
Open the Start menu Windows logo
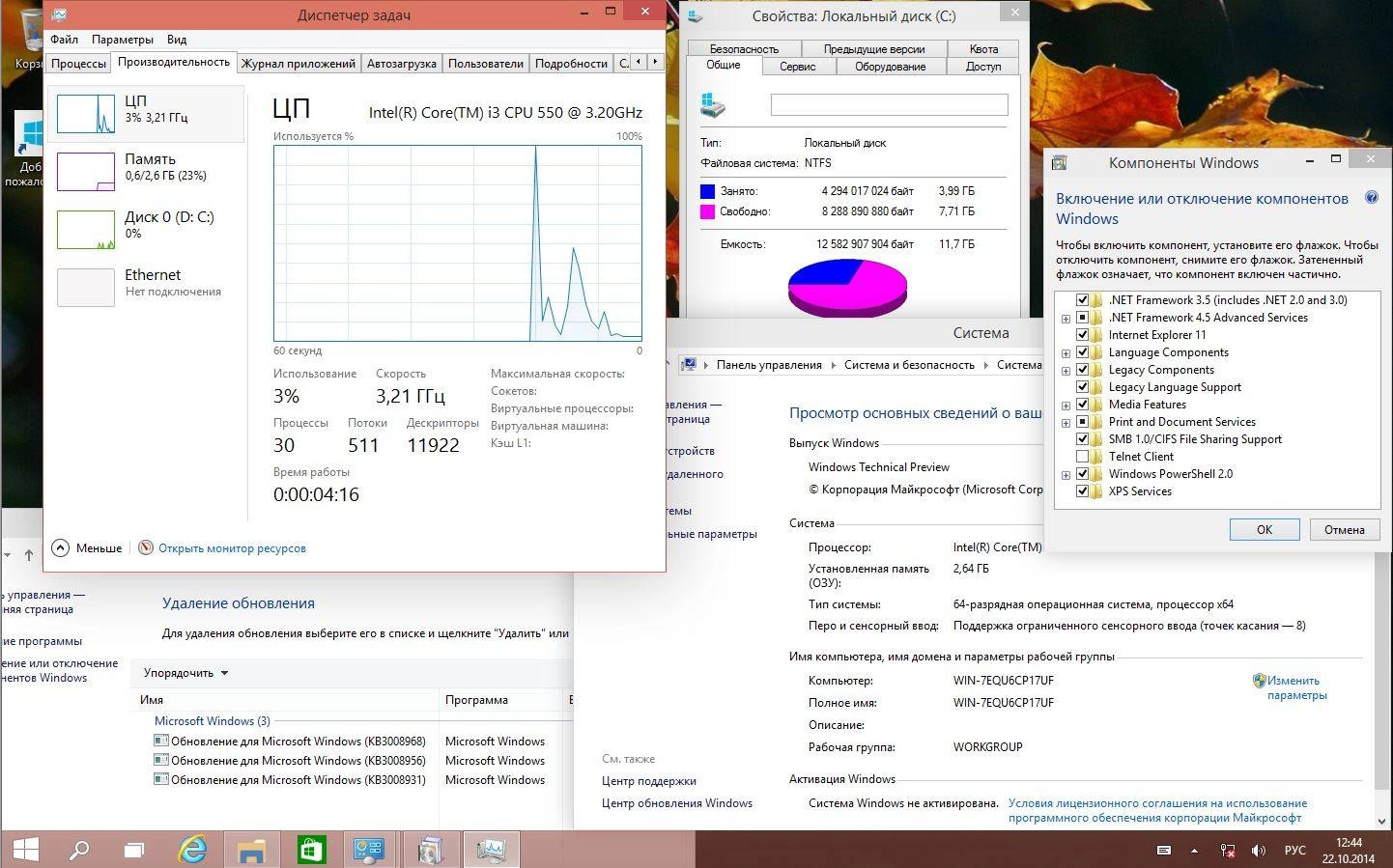pyautogui.click(x=26, y=850)
